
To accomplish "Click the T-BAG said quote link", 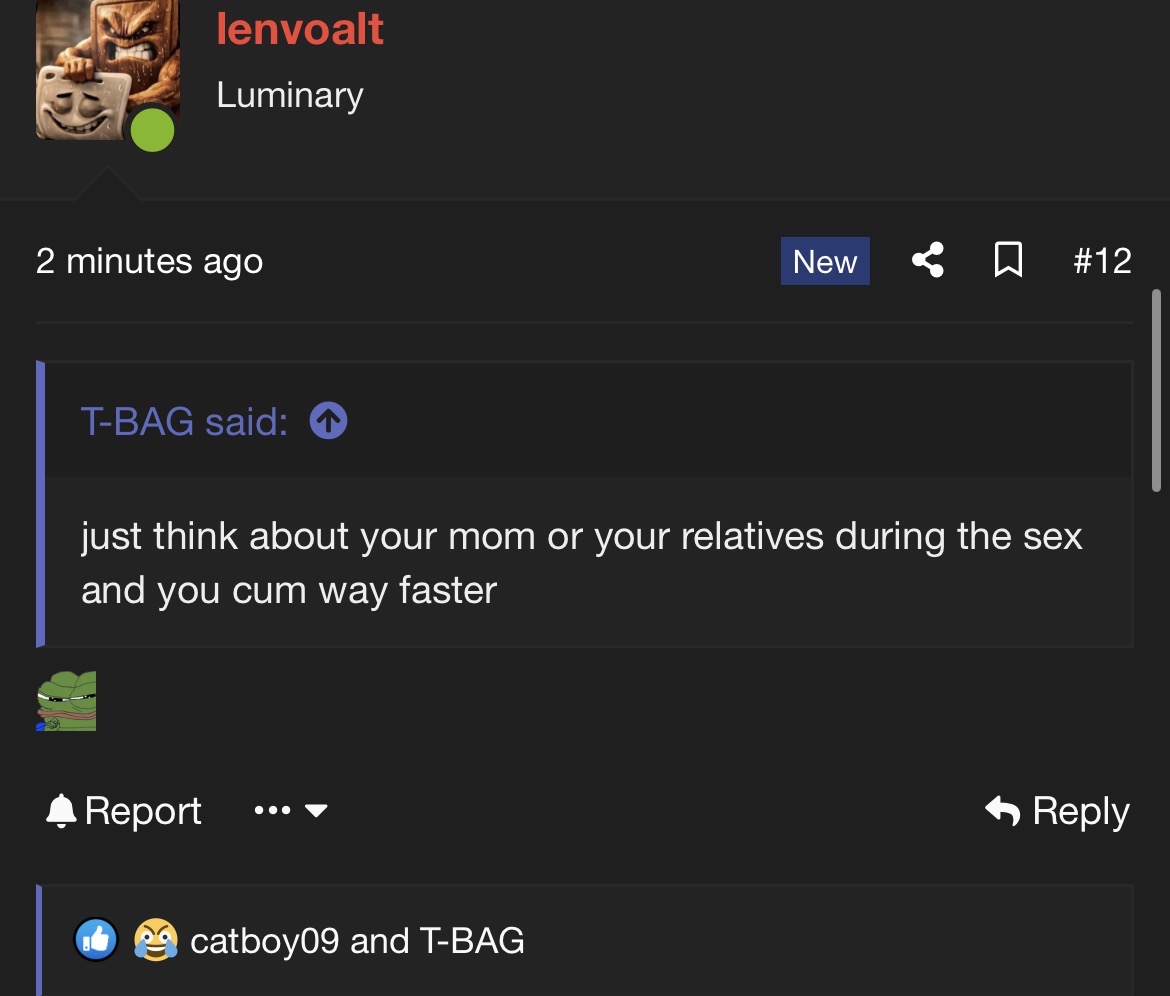I will [x=184, y=421].
